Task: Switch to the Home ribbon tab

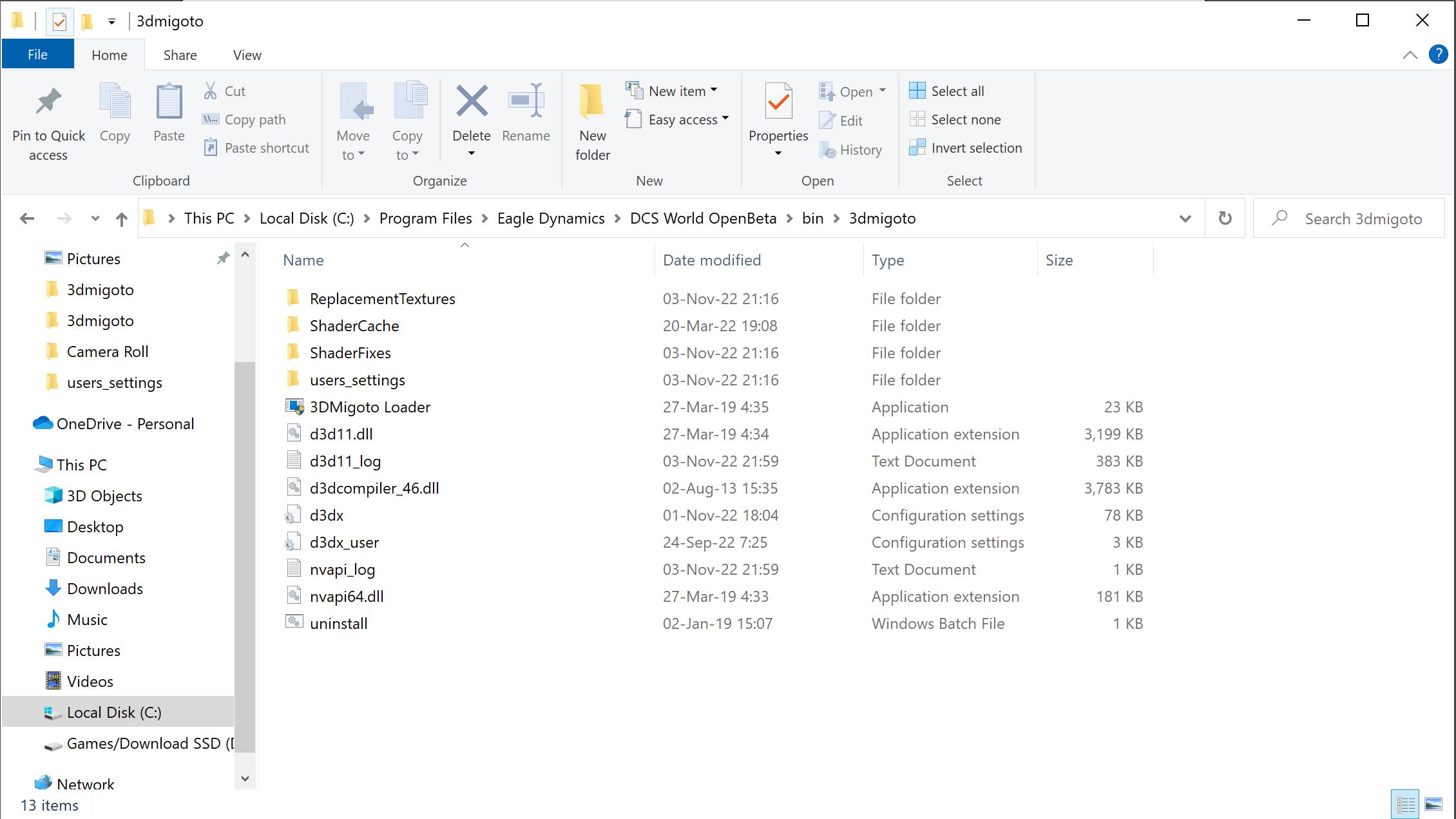Action: [x=110, y=55]
